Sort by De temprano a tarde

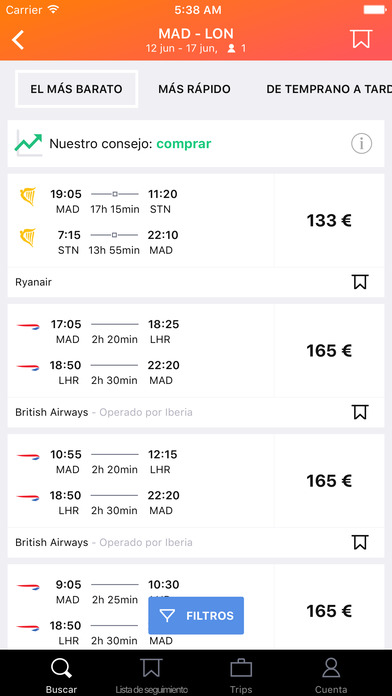pyautogui.click(x=329, y=89)
